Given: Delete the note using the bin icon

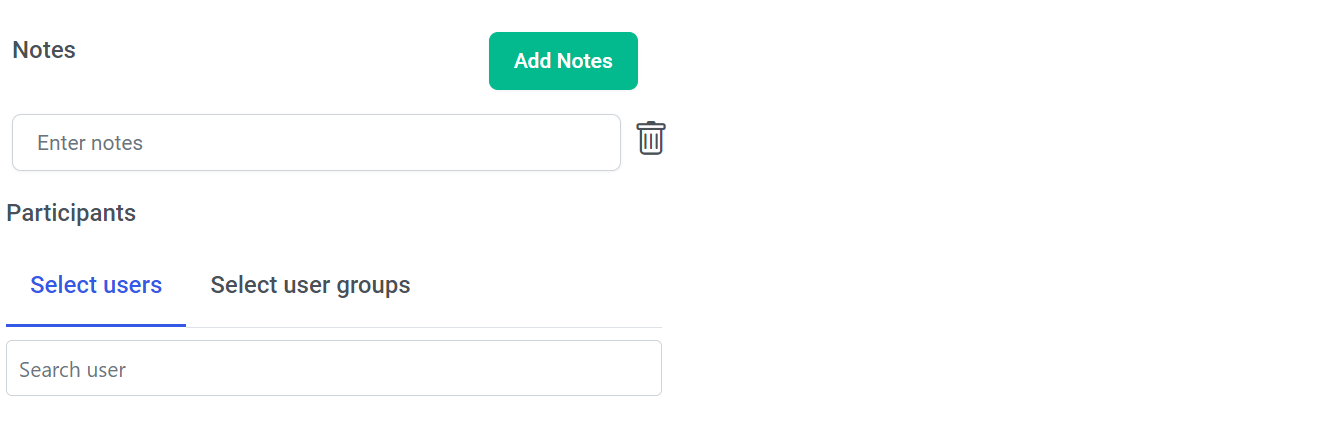Looking at the screenshot, I should click(651, 139).
